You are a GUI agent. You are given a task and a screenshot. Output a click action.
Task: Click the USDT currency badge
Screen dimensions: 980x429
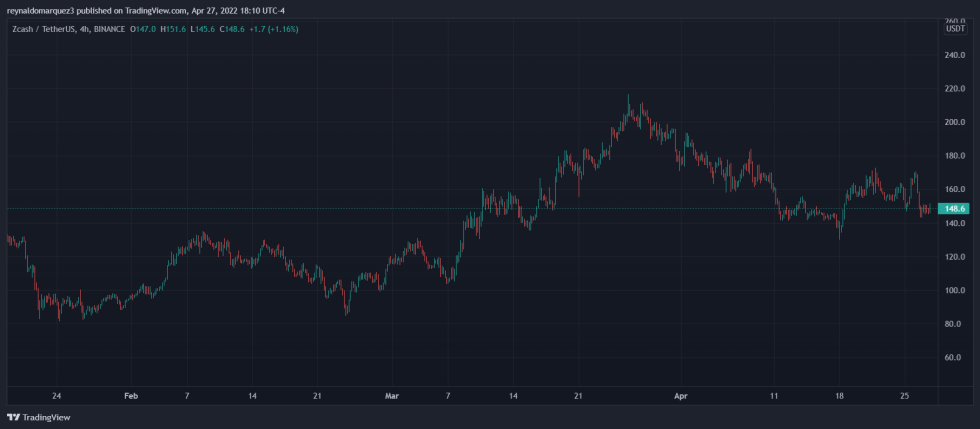tap(955, 28)
